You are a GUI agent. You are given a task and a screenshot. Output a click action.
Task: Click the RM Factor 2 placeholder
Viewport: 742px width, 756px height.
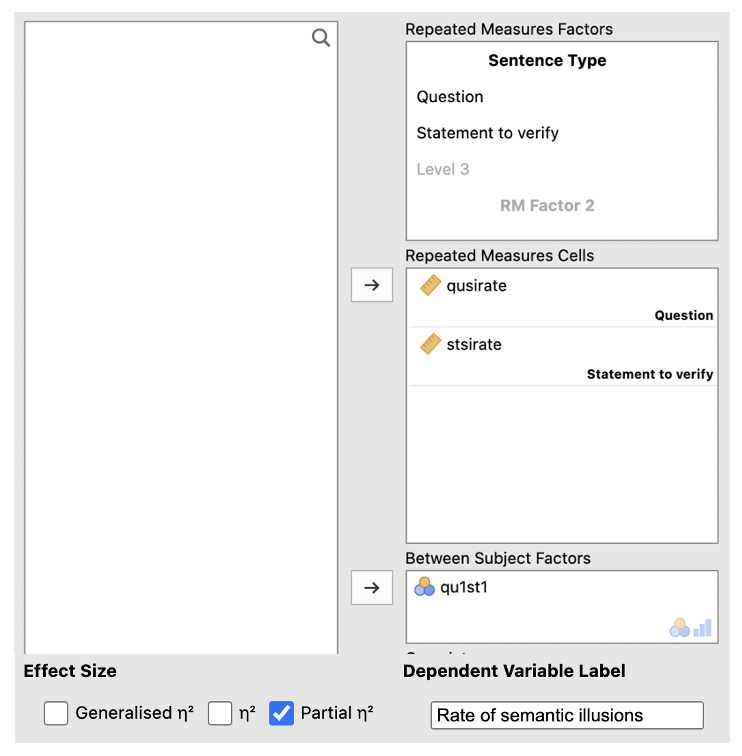tap(547, 206)
